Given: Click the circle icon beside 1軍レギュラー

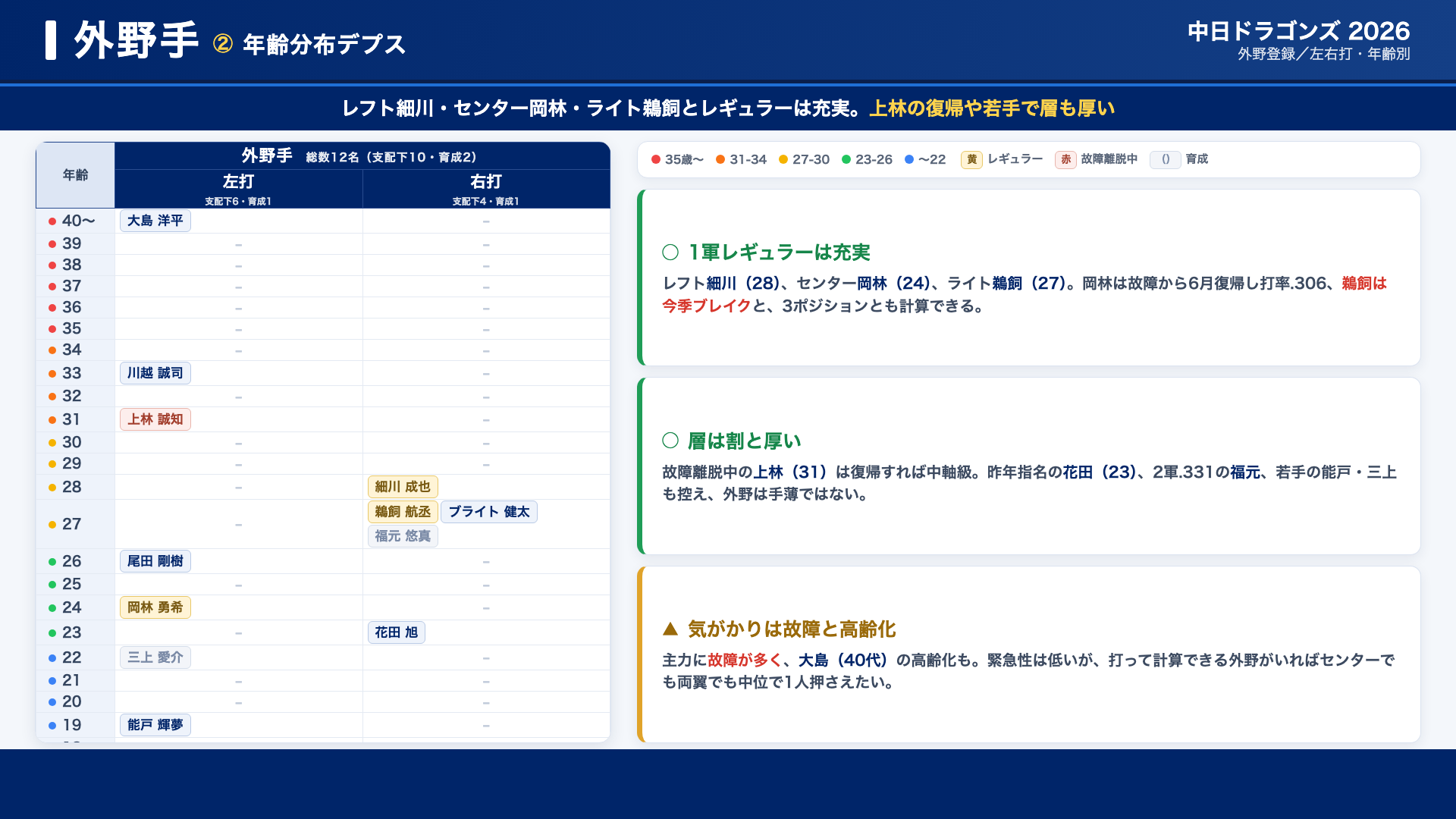Looking at the screenshot, I should click(x=670, y=253).
